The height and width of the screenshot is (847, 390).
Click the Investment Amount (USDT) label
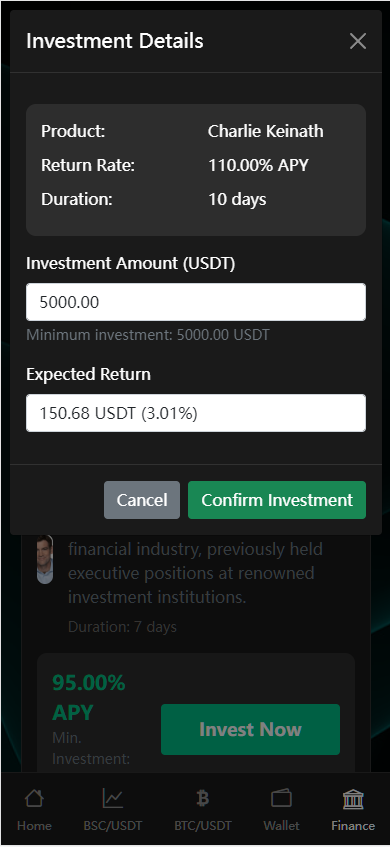pyautogui.click(x=131, y=264)
